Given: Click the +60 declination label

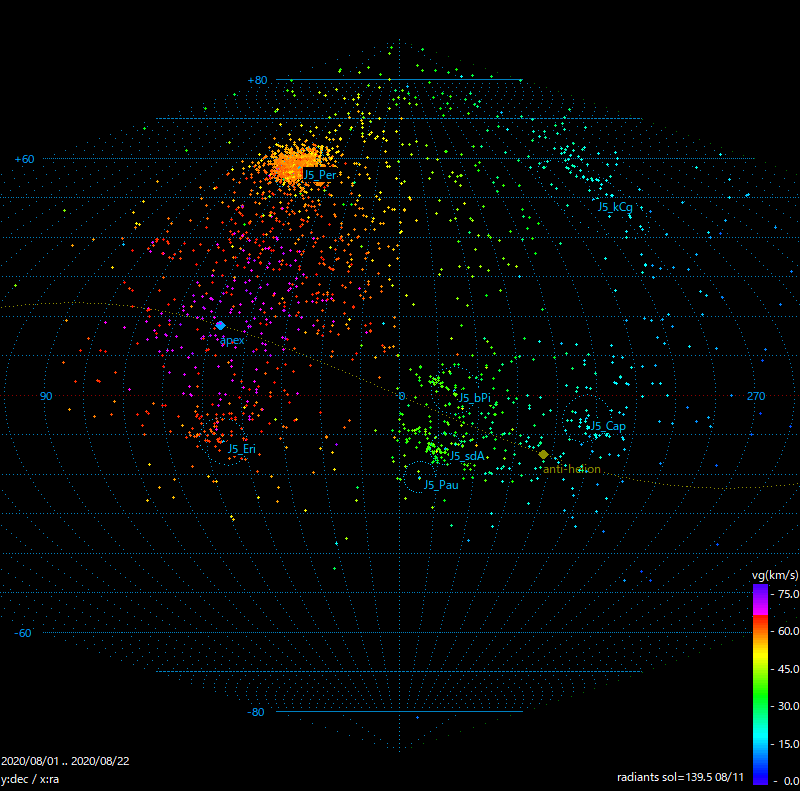Looking at the screenshot, I should 24,159.
